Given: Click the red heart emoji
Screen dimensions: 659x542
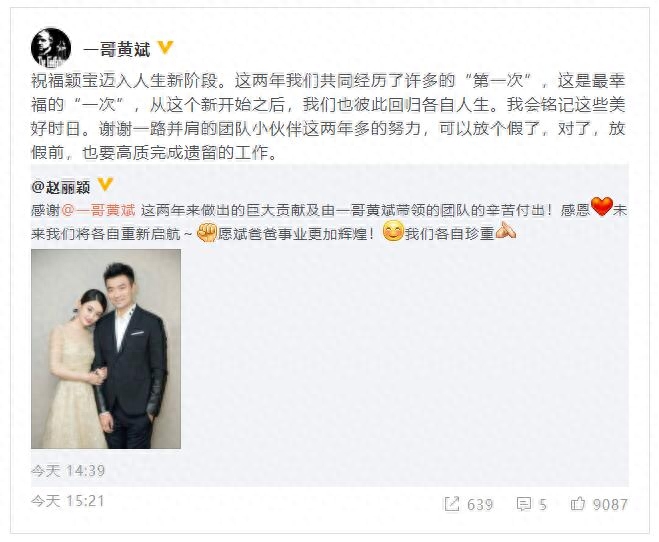Looking at the screenshot, I should (601, 206).
